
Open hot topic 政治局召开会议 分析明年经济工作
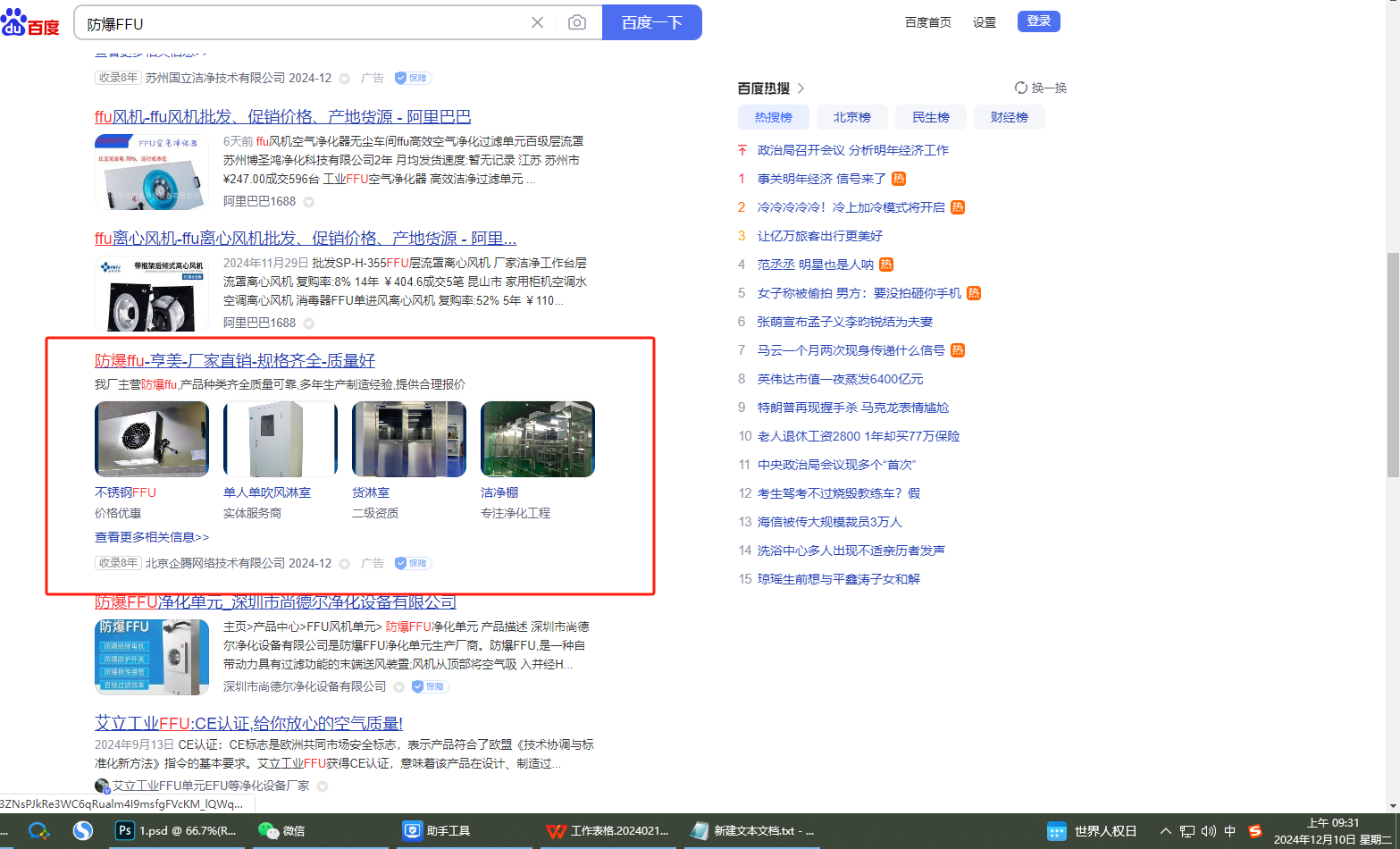[x=853, y=150]
